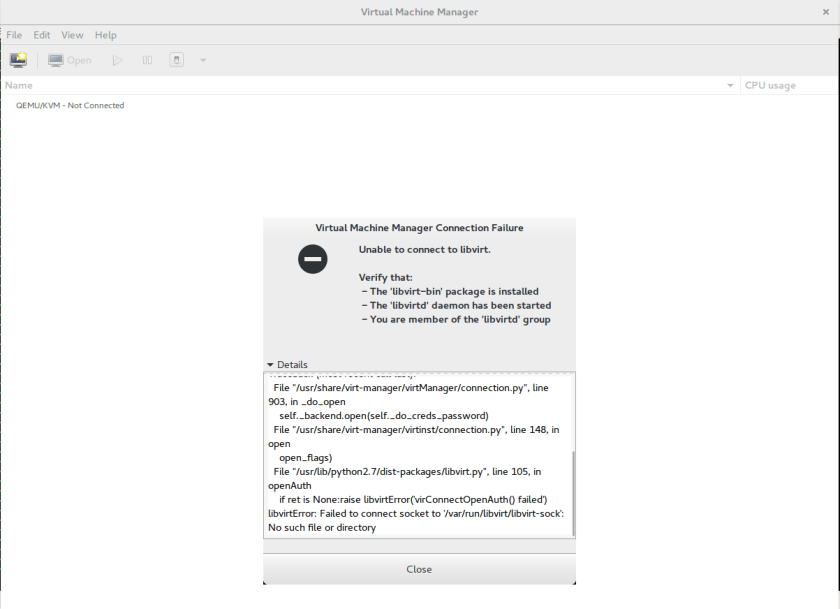Click 'You are member of the libvirtd group' line

coord(456,319)
